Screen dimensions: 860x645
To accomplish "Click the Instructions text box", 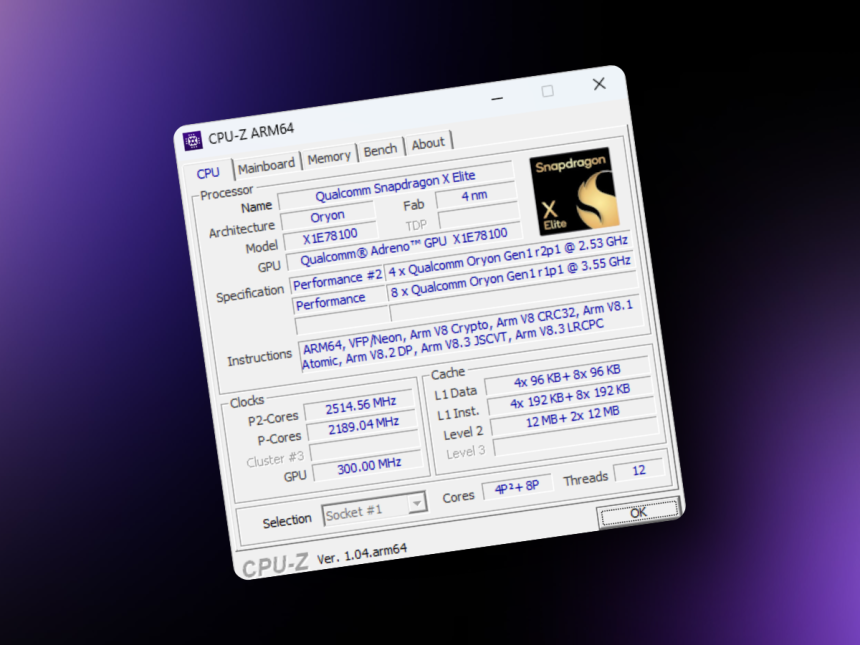I will (x=471, y=334).
